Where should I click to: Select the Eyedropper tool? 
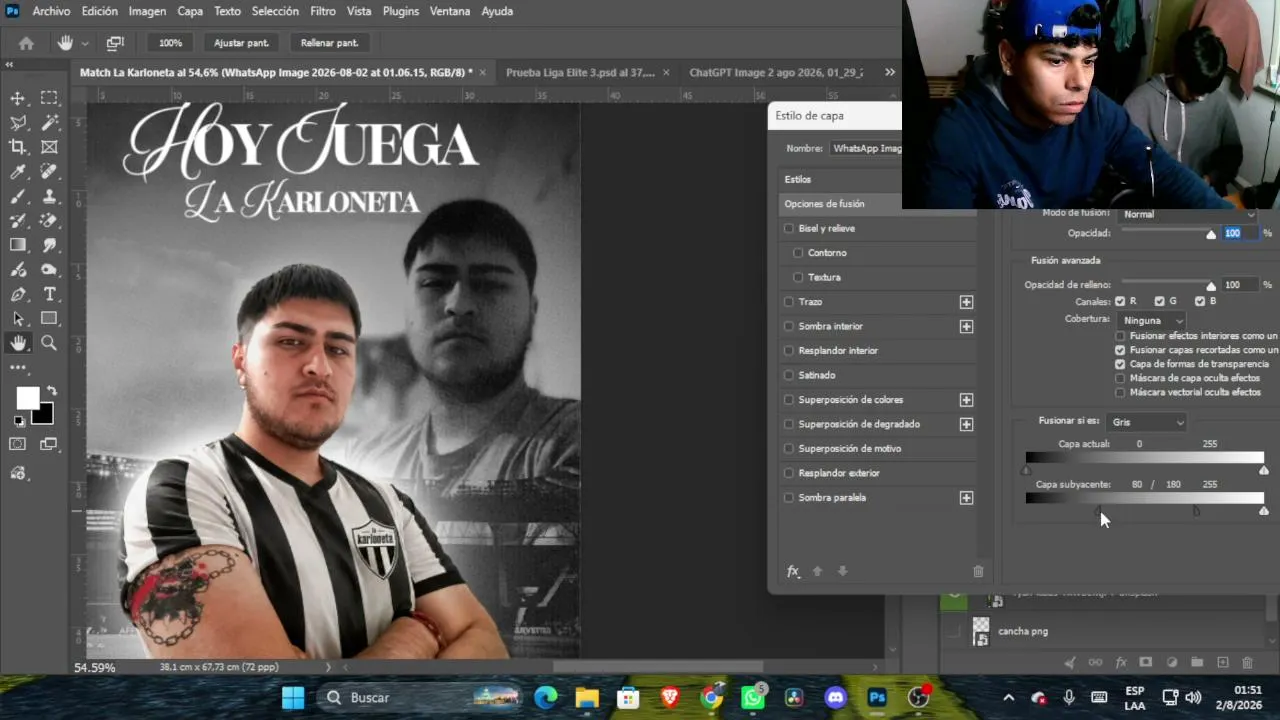18,172
